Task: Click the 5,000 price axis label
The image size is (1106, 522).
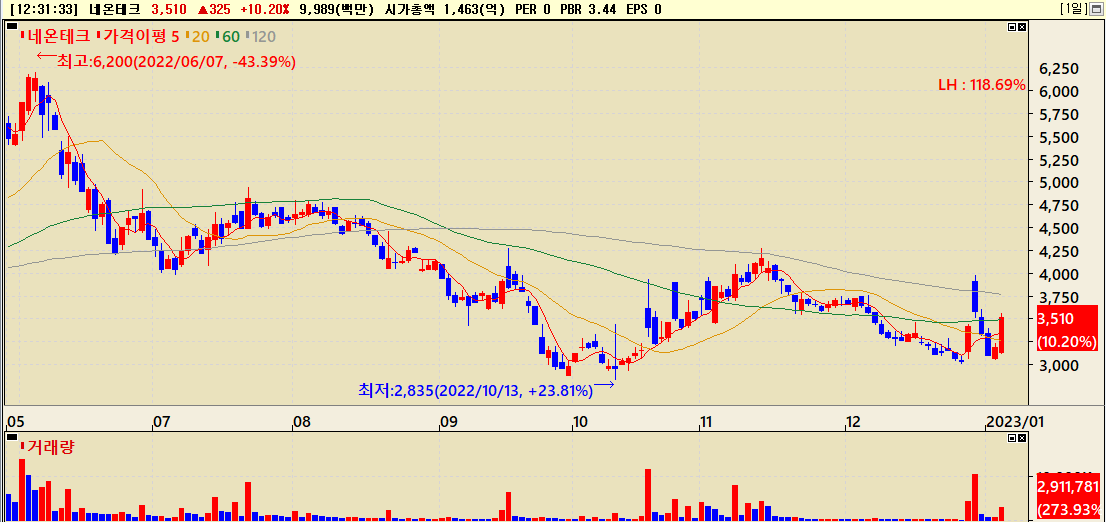Action: 1060,183
